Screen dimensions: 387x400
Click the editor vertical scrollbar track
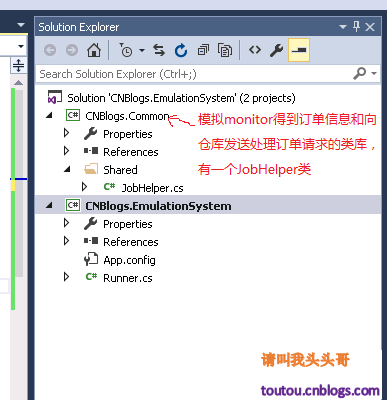pyautogui.click(x=19, y=182)
